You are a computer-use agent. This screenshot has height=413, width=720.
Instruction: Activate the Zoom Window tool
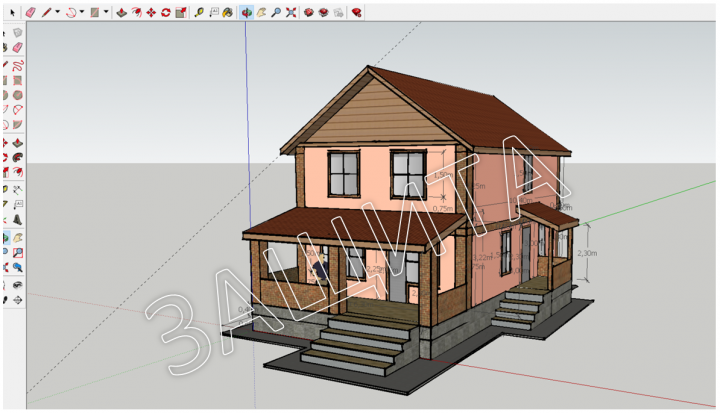[17, 253]
